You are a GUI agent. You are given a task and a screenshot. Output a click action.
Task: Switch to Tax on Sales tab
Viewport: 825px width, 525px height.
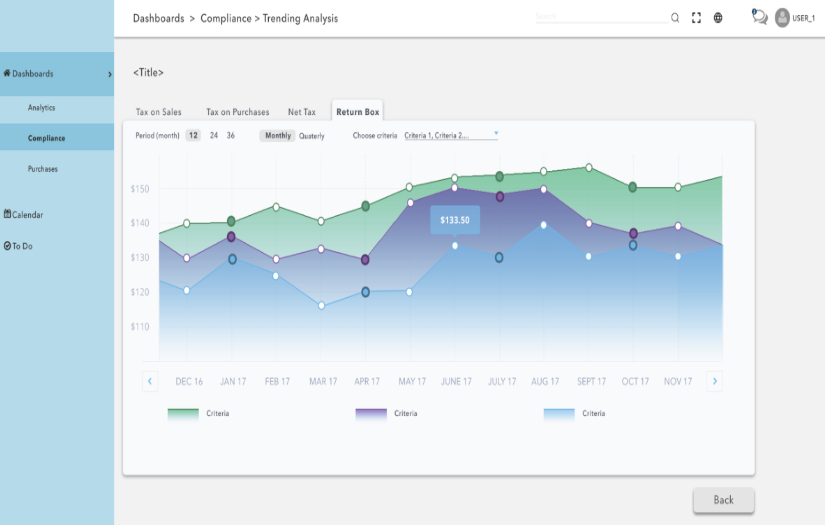158,112
